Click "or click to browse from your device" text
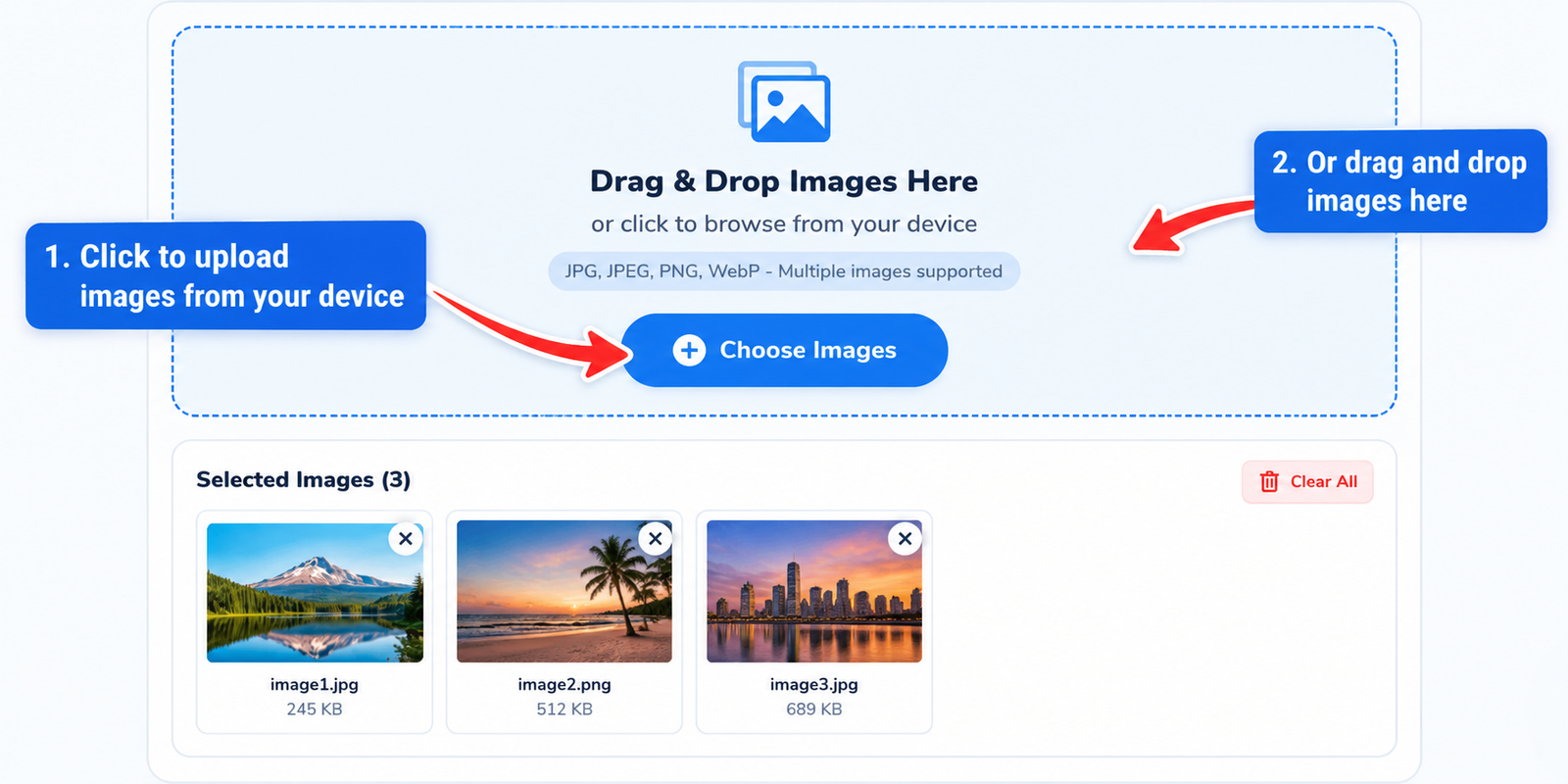 pyautogui.click(x=784, y=224)
